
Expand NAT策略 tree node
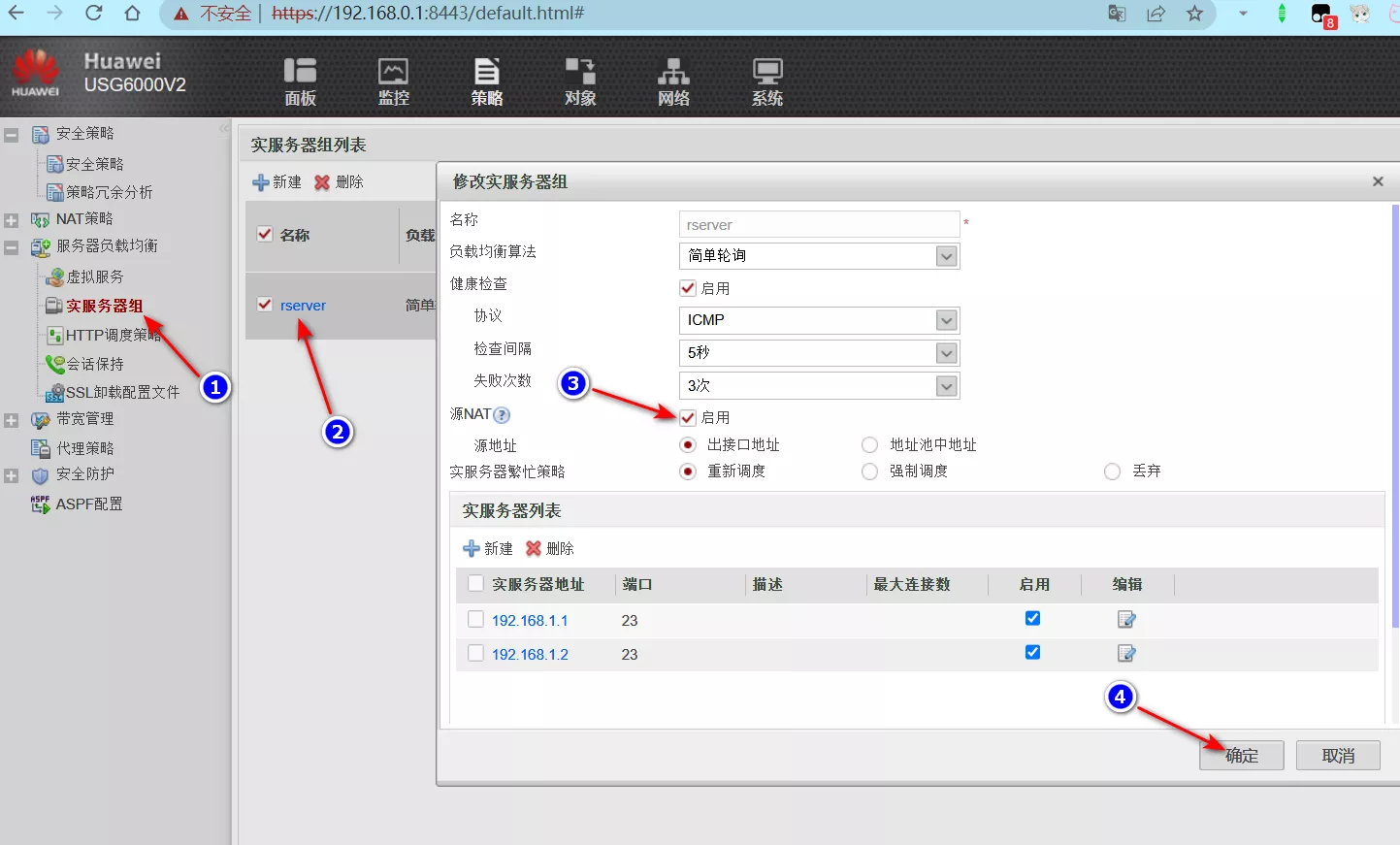click(x=12, y=220)
